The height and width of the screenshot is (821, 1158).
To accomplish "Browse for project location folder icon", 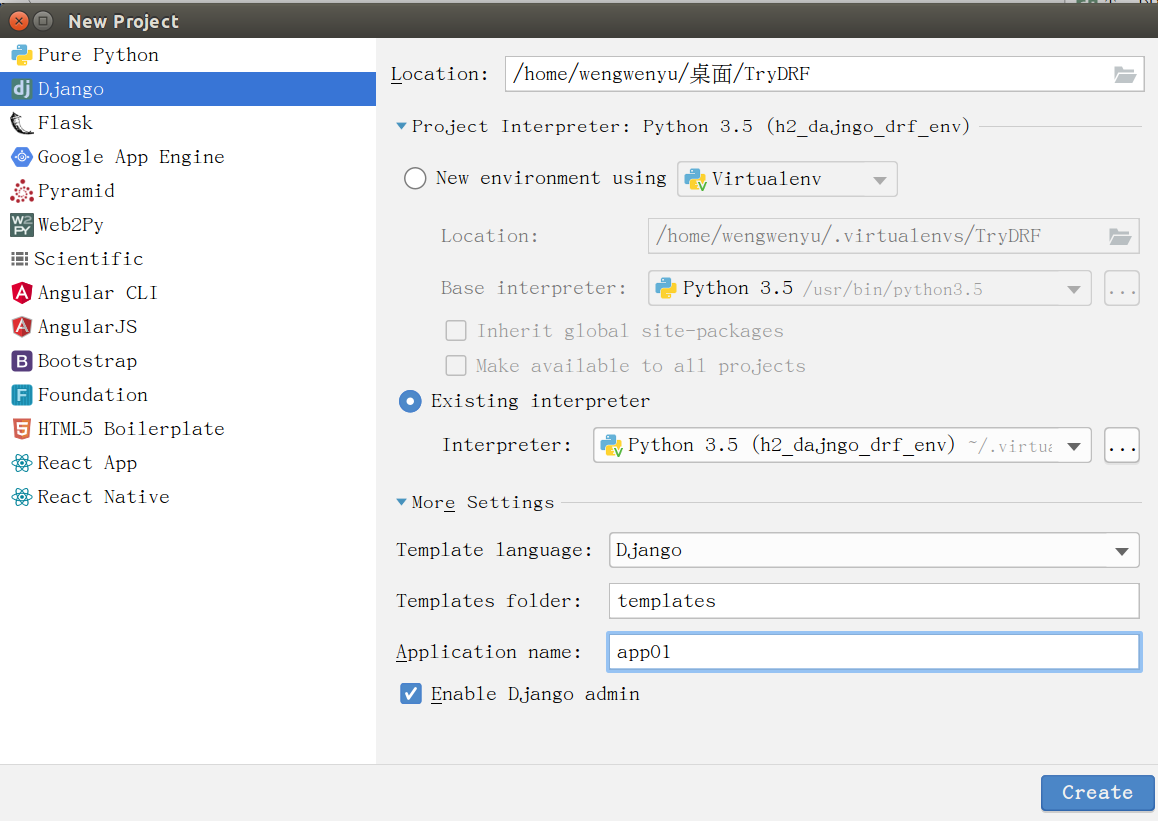I will click(1125, 75).
